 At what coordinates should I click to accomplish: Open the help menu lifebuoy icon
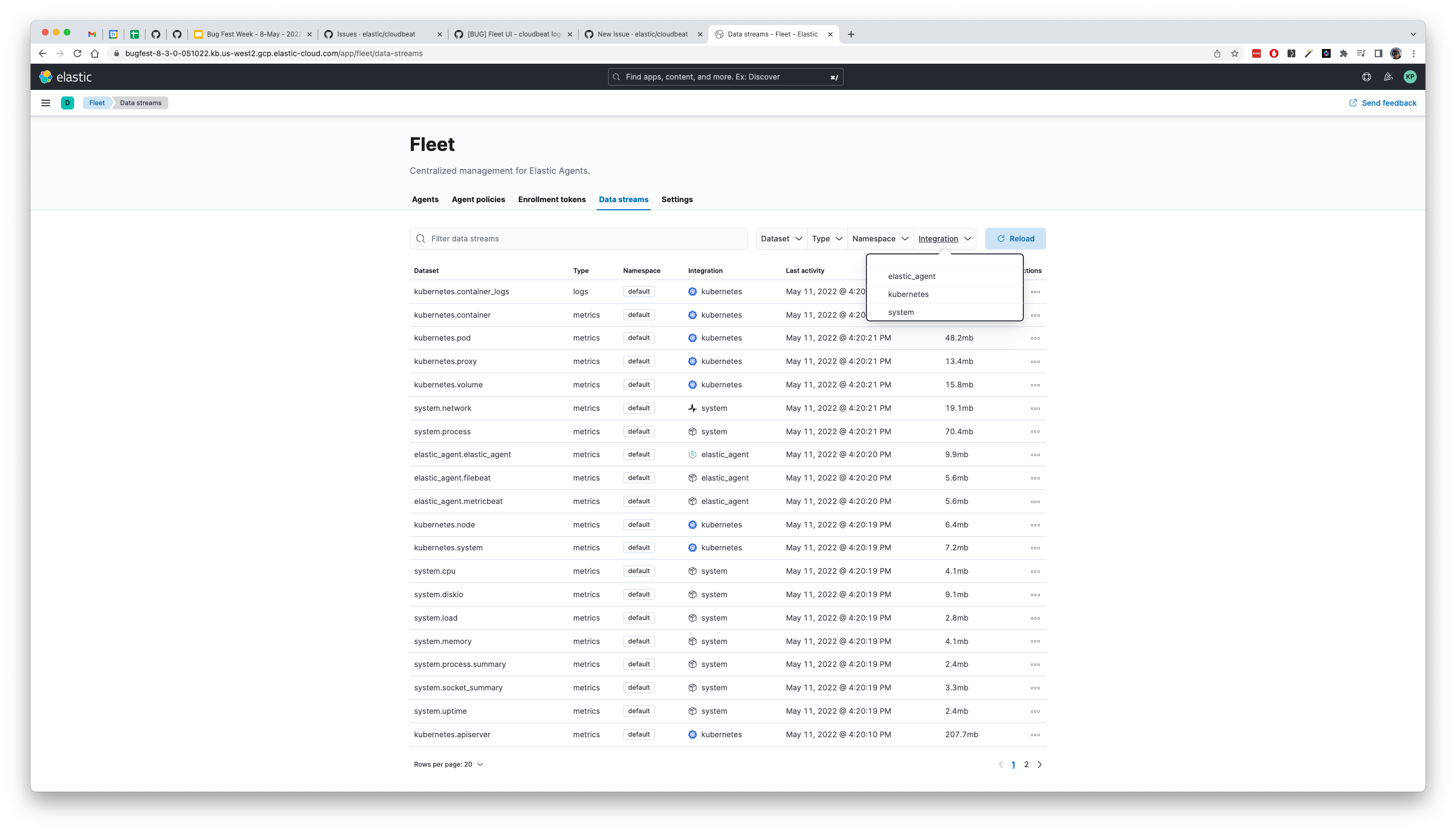(x=1366, y=77)
